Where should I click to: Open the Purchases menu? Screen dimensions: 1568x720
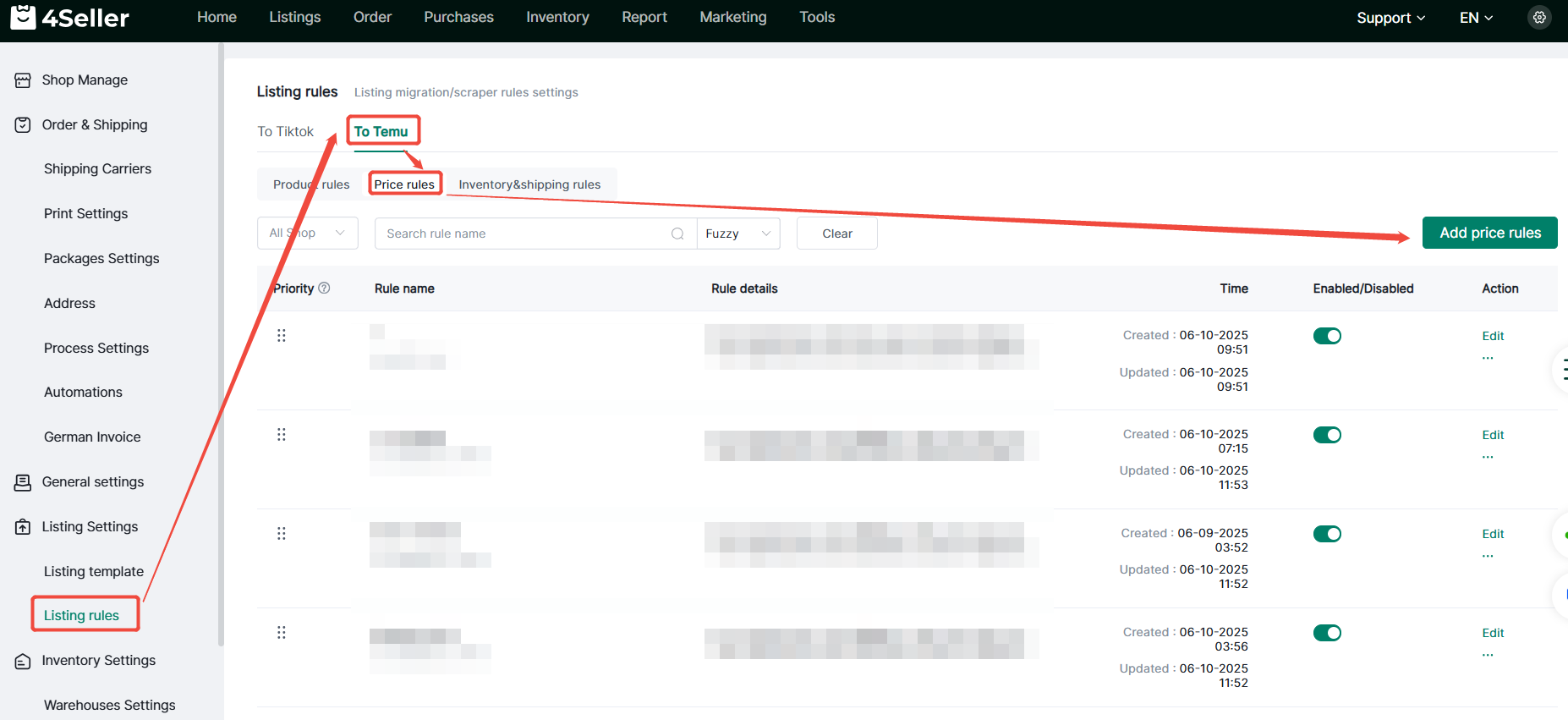pos(459,17)
